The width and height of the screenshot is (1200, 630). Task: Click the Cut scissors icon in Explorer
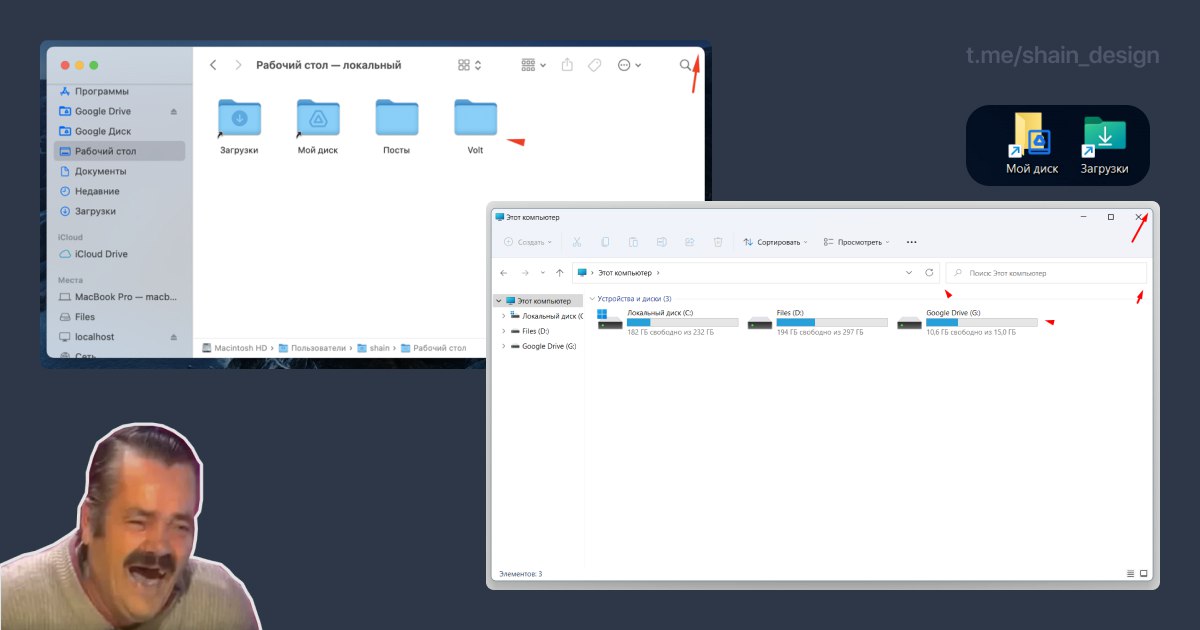pos(577,242)
